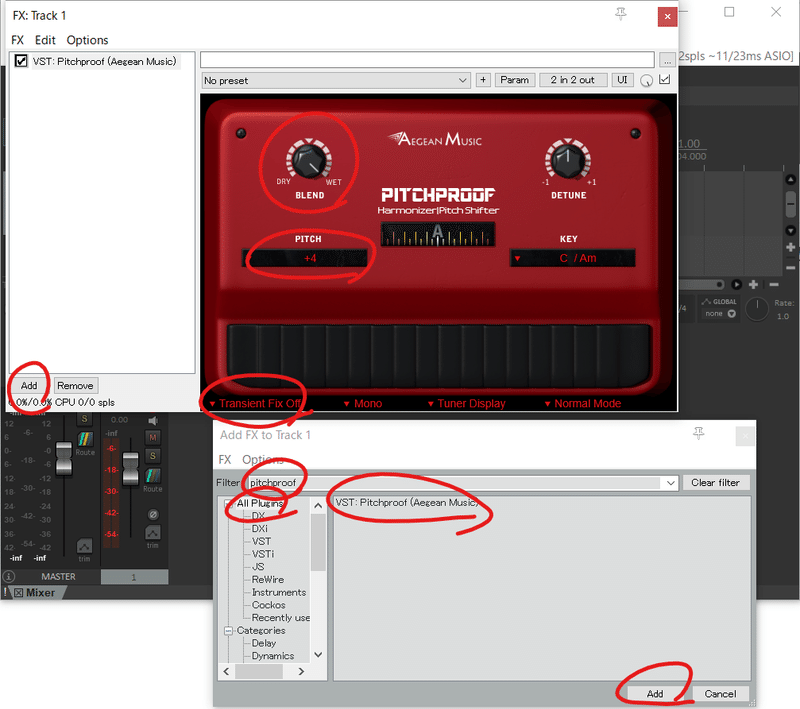Open the master track Route button
The height and width of the screenshot is (709, 800).
tap(85, 440)
